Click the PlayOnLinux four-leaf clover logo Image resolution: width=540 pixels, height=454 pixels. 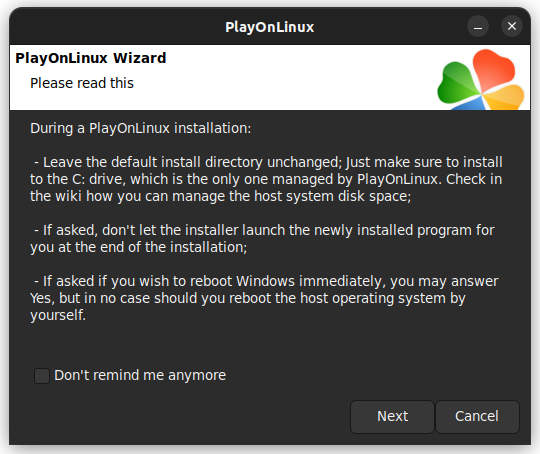pyautogui.click(x=481, y=80)
